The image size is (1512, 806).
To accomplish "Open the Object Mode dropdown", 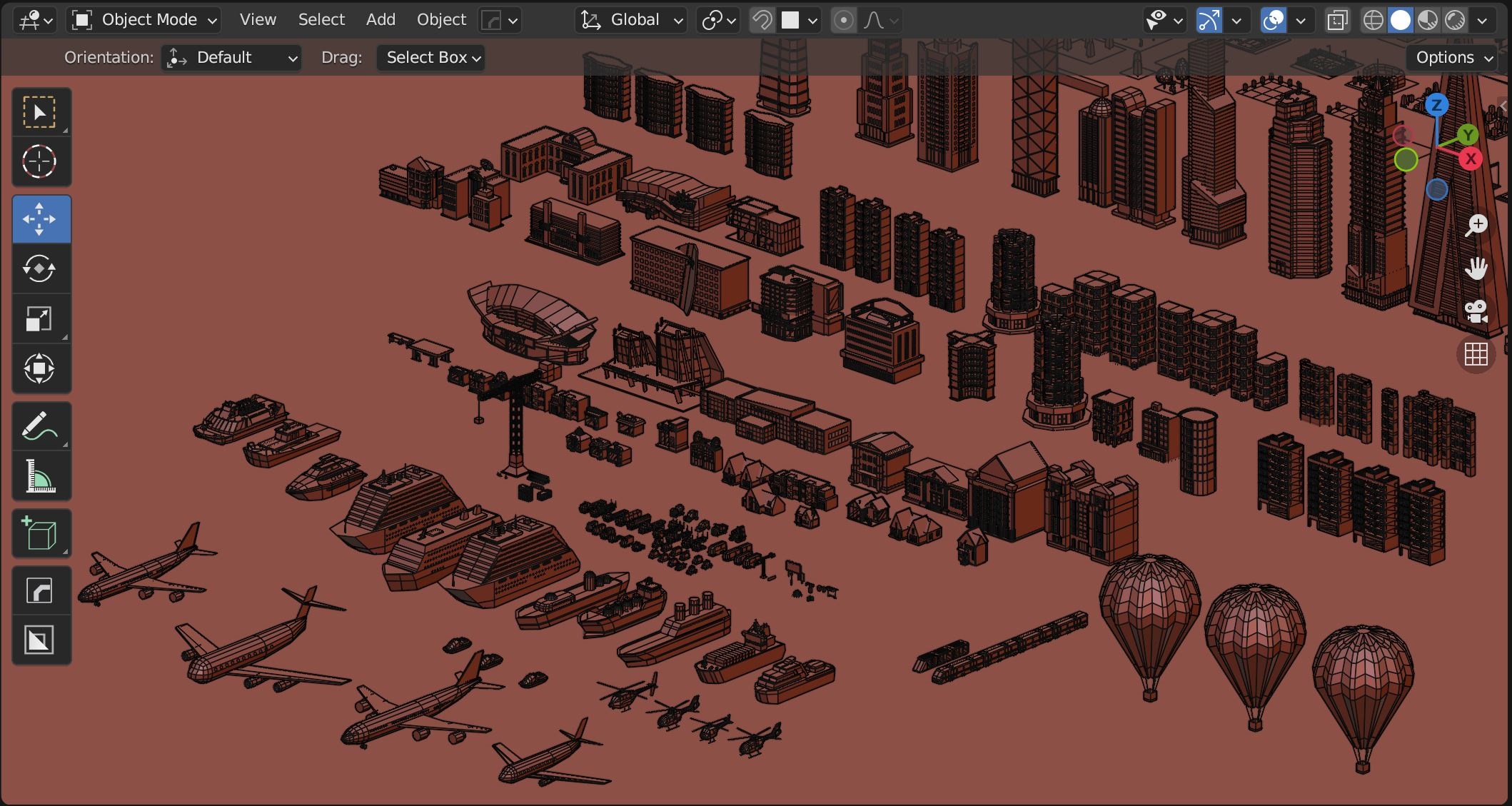I will pos(143,20).
